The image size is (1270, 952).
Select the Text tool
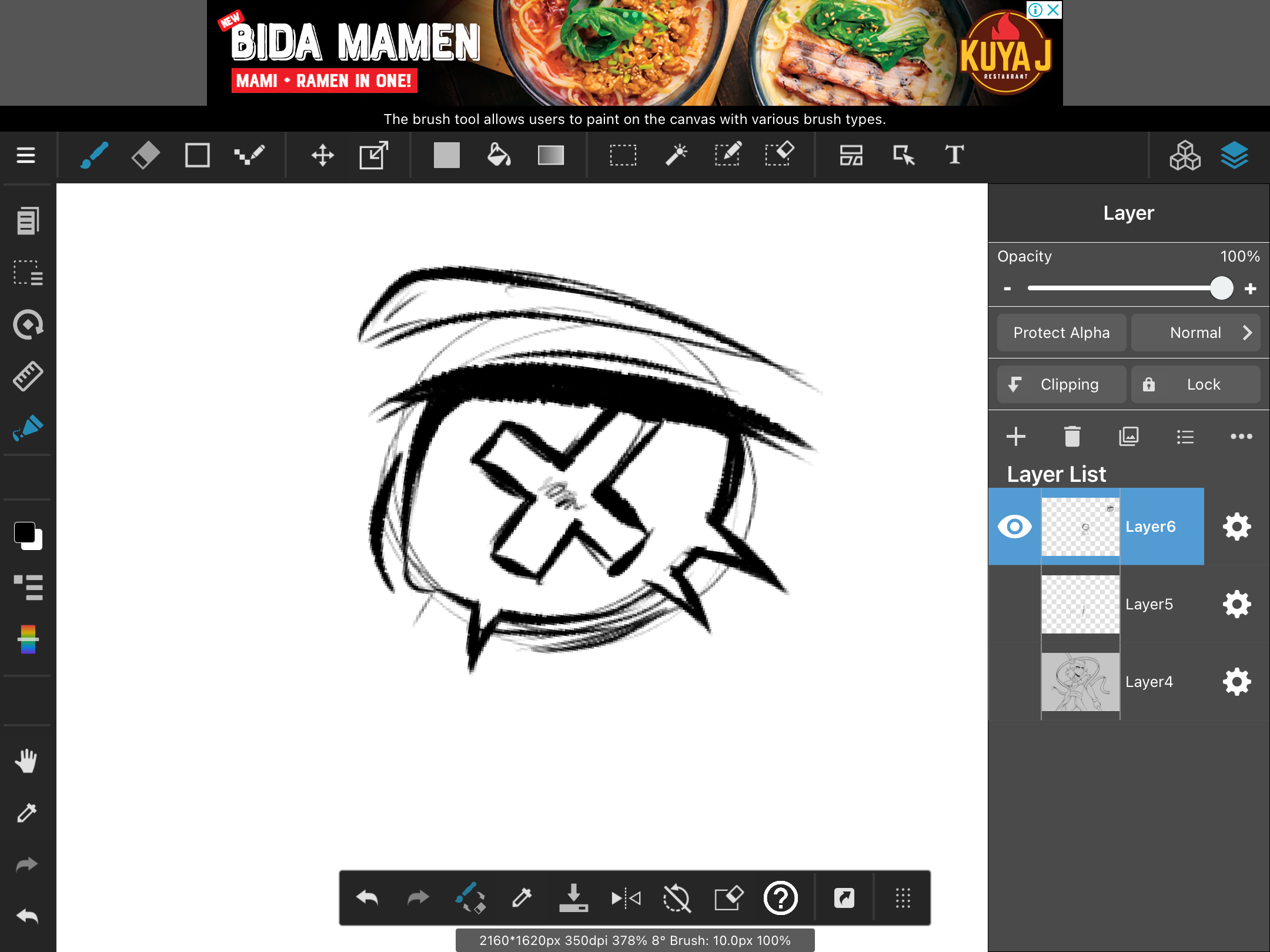pyautogui.click(x=954, y=156)
